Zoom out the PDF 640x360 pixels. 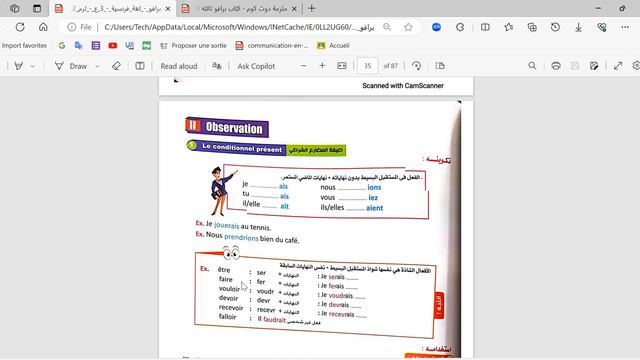(303, 66)
